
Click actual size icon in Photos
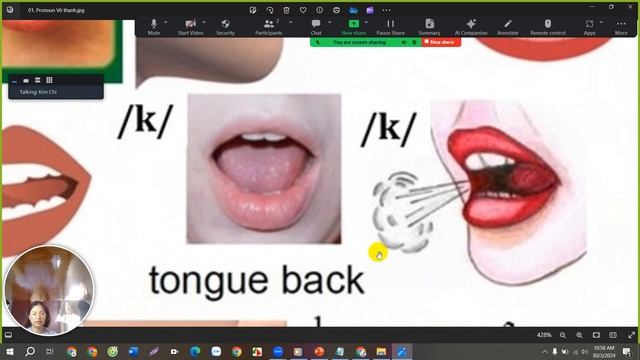pyautogui.click(x=613, y=335)
